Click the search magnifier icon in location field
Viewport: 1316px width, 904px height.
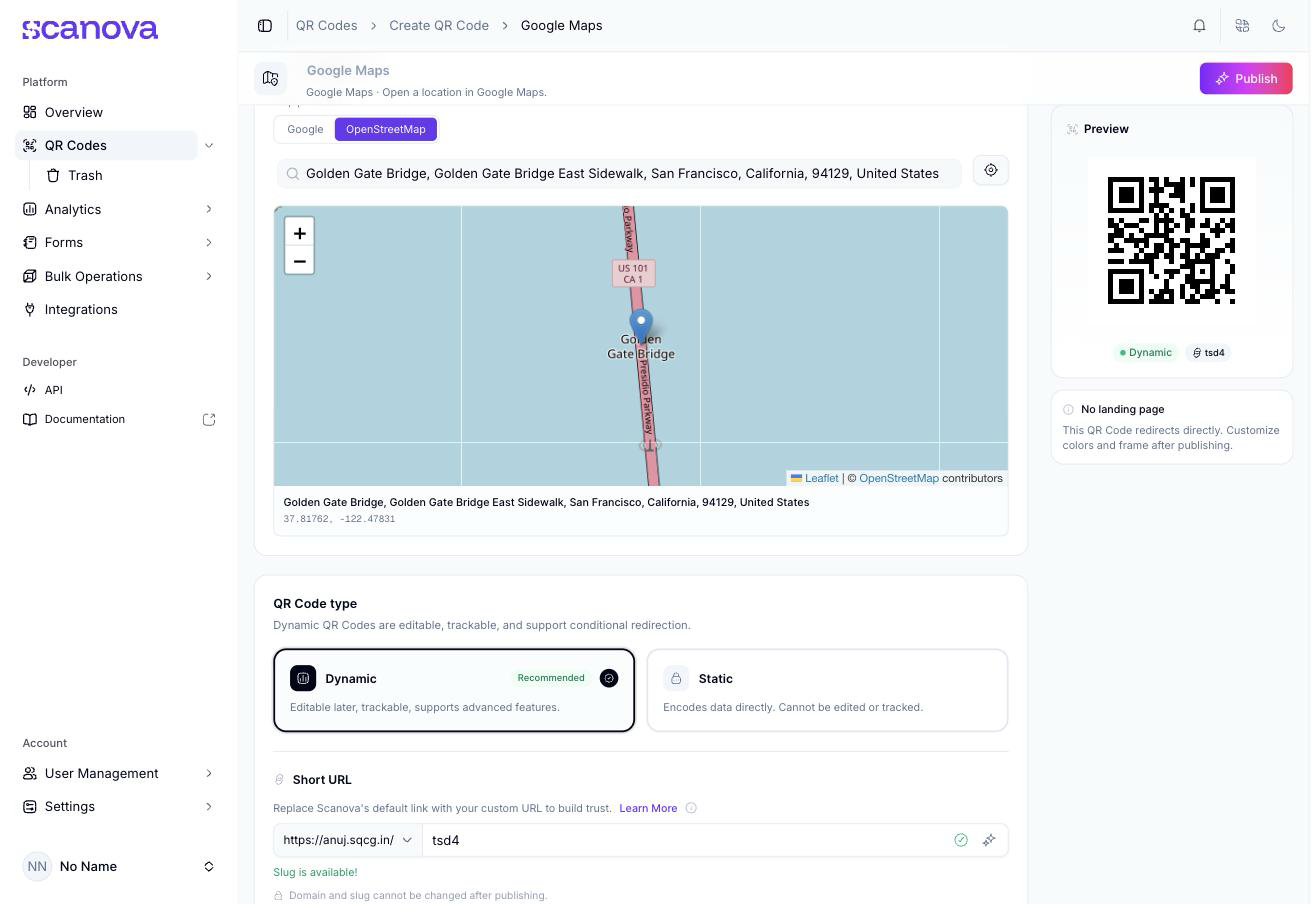[293, 174]
